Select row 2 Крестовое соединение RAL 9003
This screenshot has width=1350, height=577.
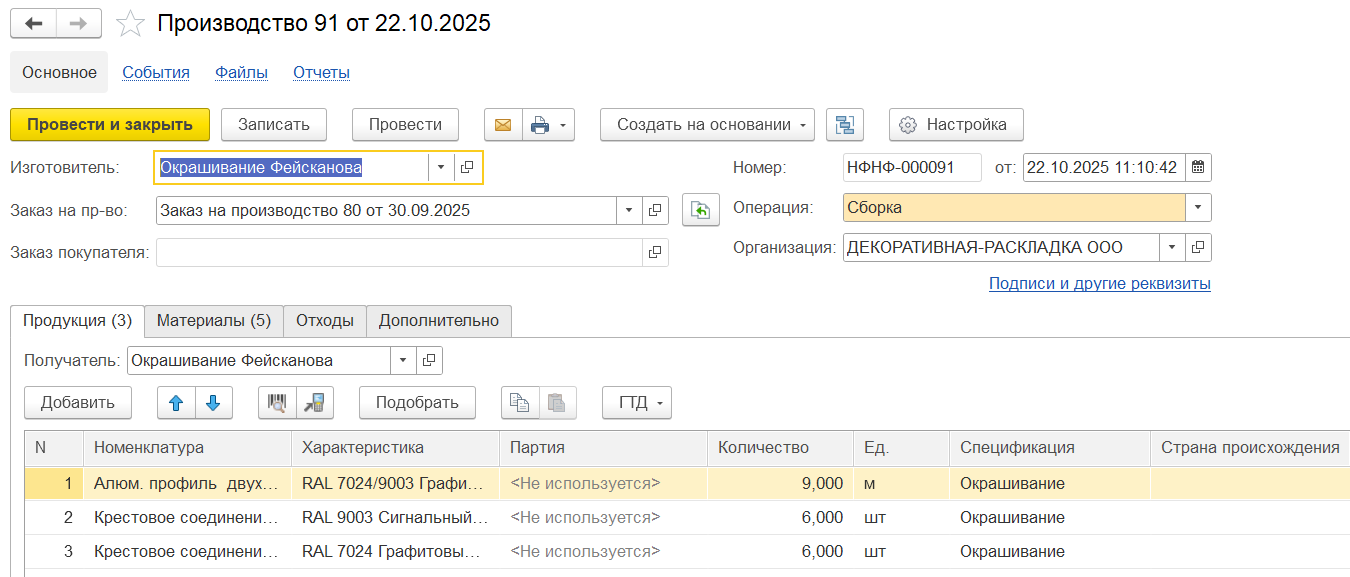tap(185, 518)
